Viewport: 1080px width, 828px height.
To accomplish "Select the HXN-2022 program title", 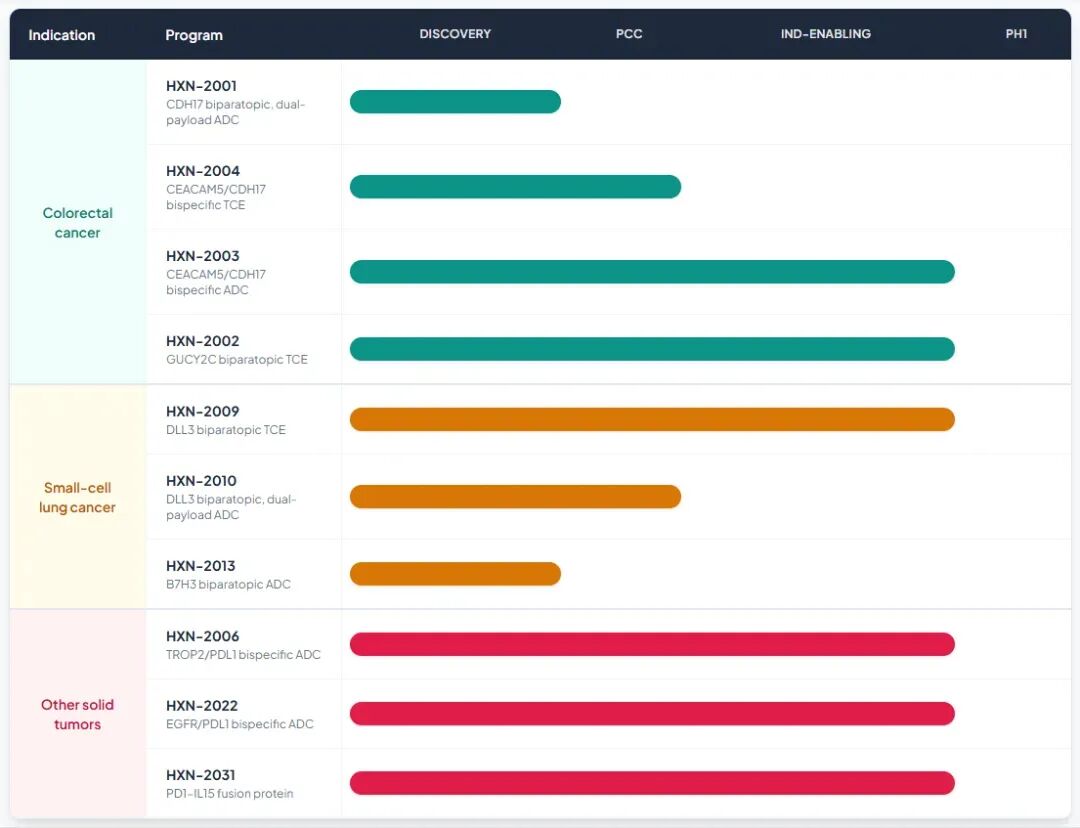I will click(202, 706).
